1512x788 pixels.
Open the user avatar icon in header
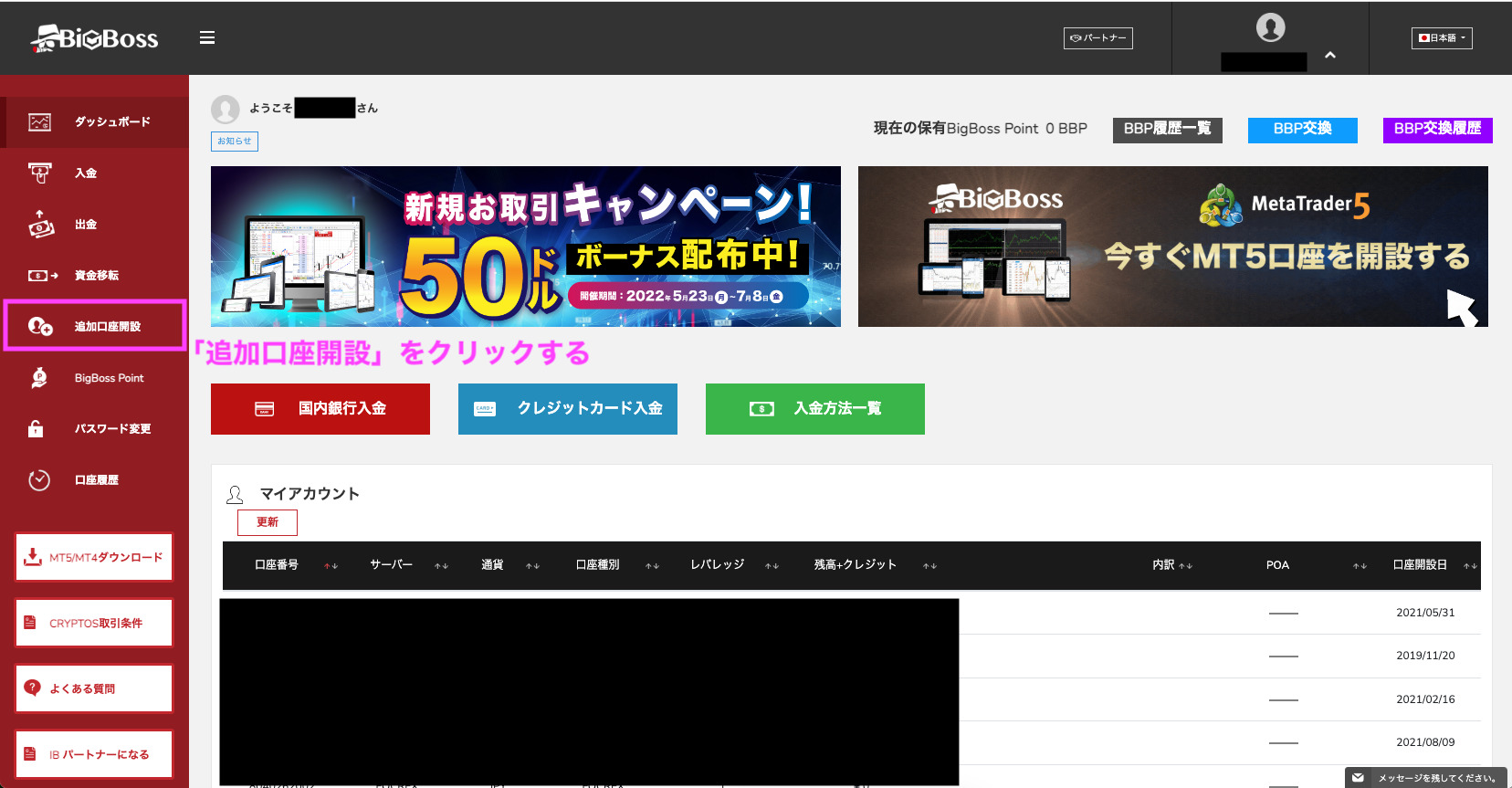[1270, 27]
